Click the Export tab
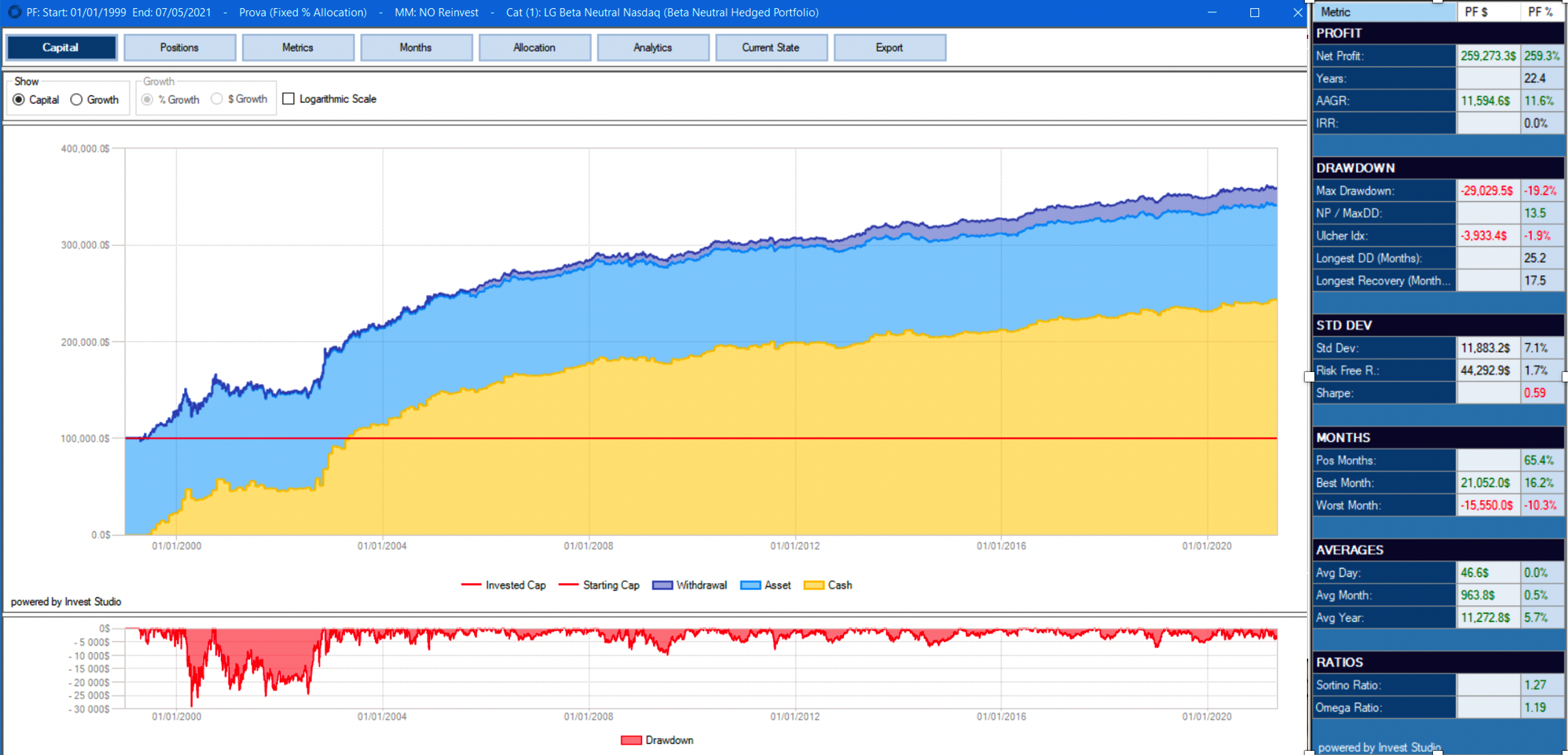This screenshot has width=1568, height=755. pos(887,46)
